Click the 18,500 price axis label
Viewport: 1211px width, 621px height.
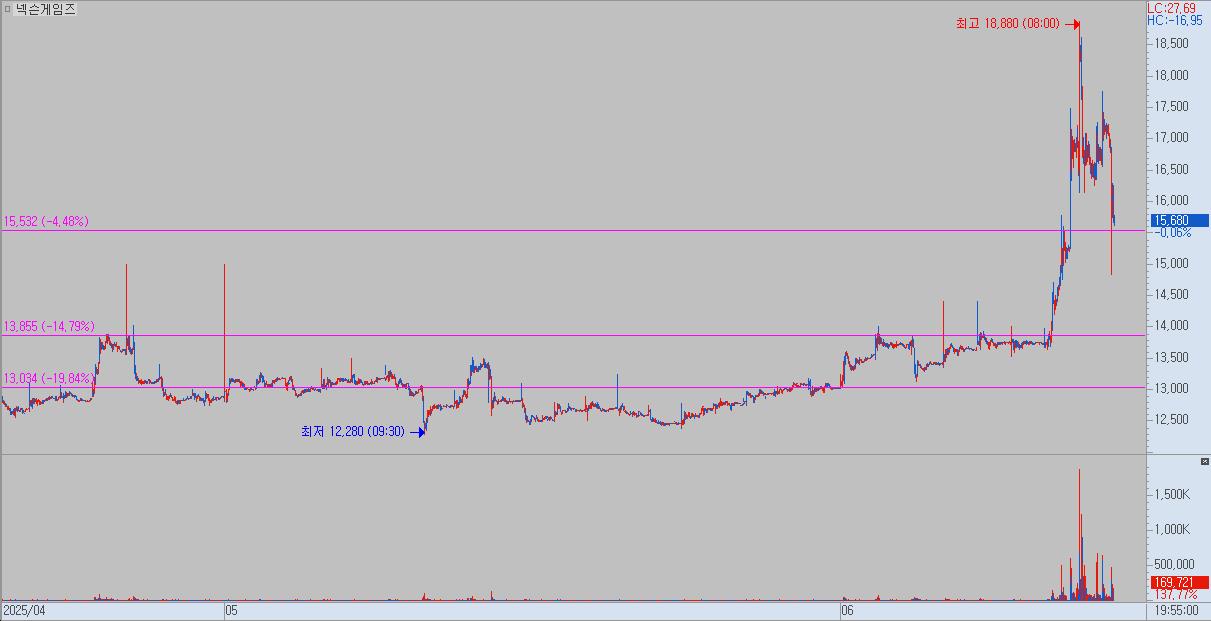click(1171, 44)
